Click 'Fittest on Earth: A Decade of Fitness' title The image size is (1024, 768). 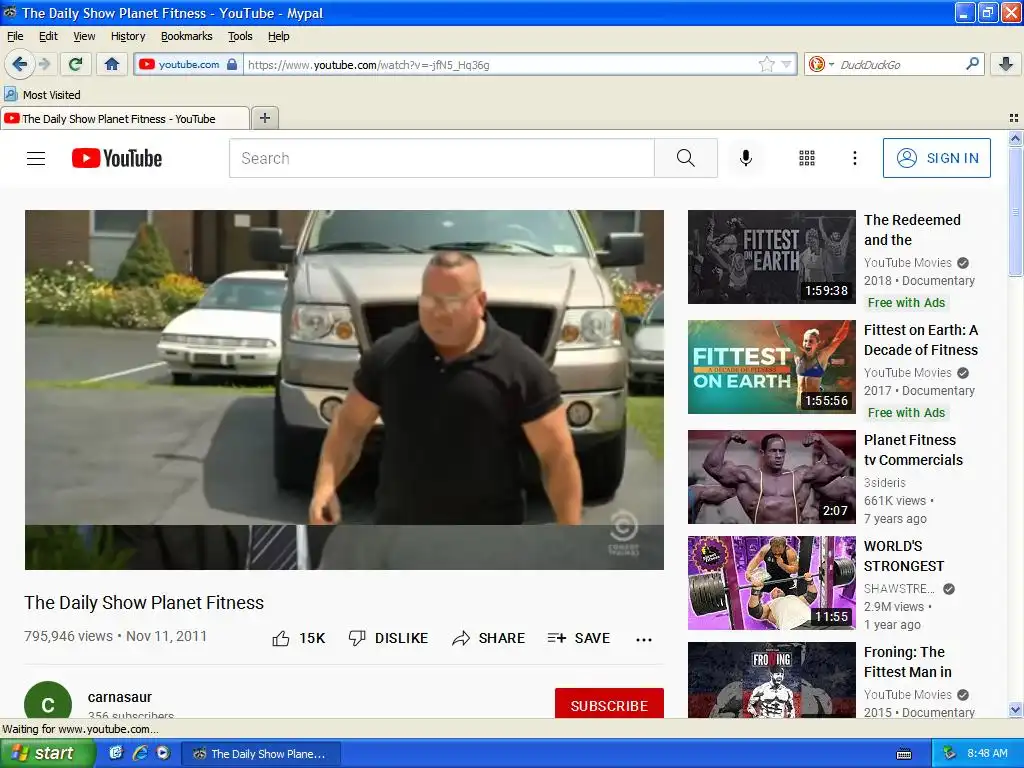(x=921, y=340)
